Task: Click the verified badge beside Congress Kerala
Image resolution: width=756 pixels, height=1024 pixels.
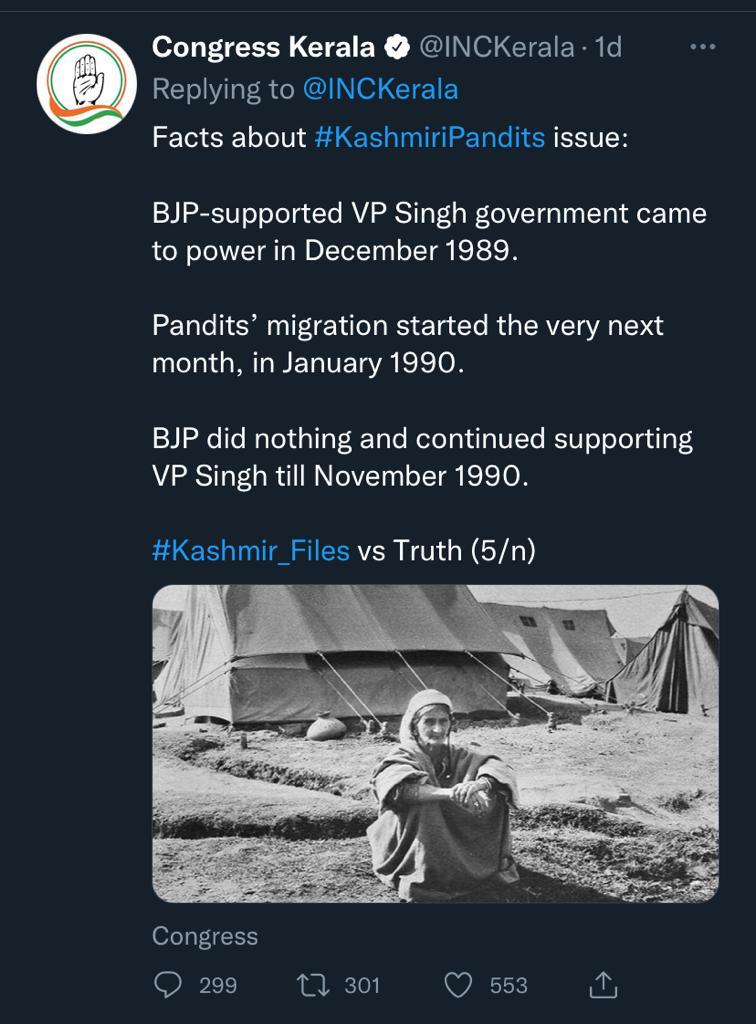Action: (397, 46)
